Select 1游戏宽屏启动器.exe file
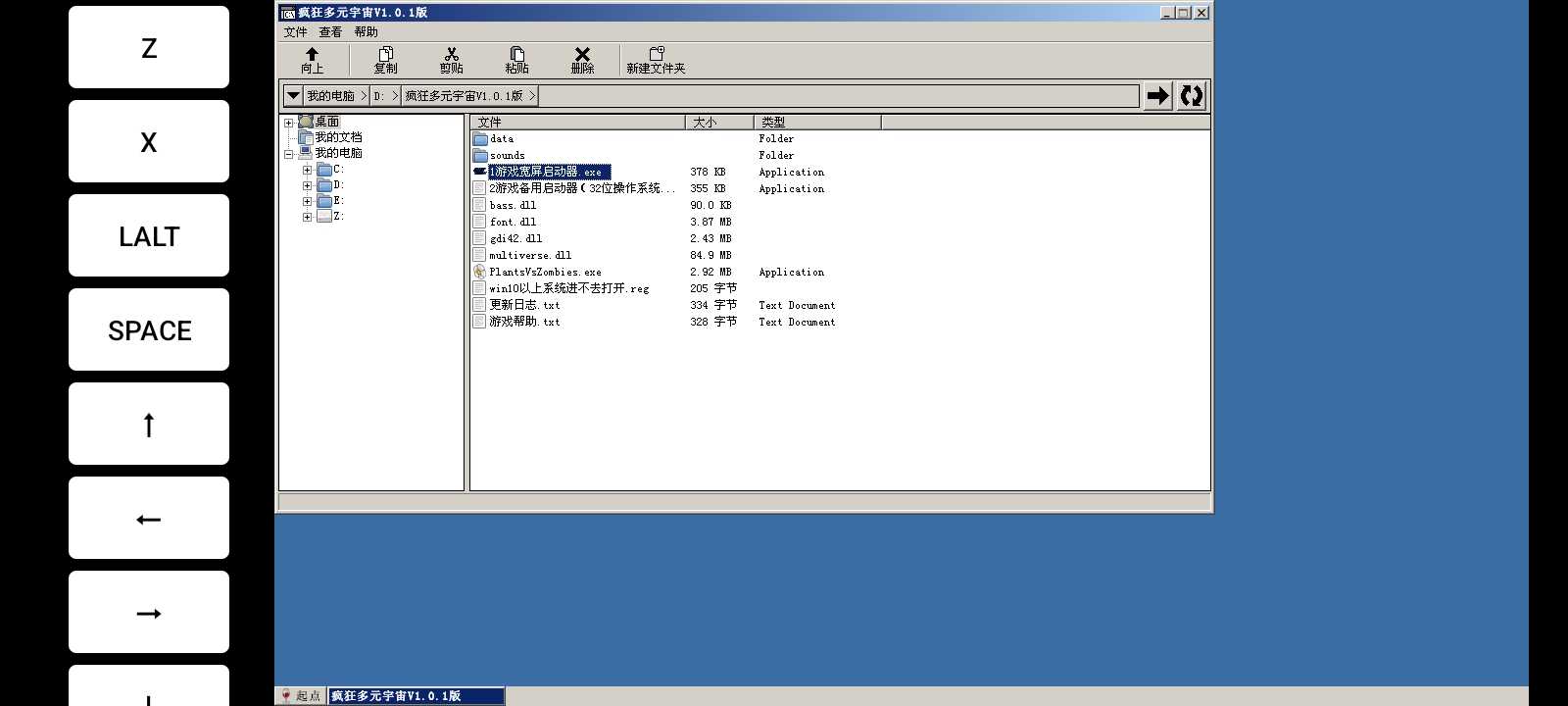The width and height of the screenshot is (1568, 706). 549,172
